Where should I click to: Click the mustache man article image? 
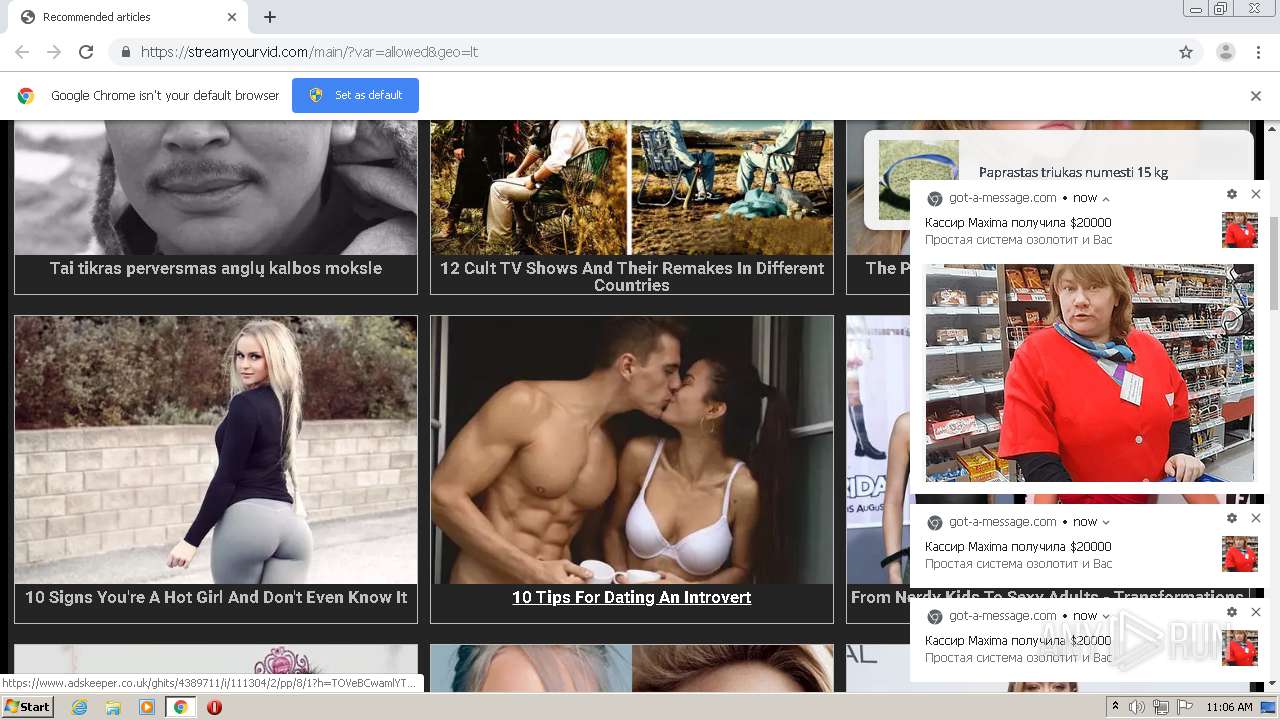pos(216,187)
